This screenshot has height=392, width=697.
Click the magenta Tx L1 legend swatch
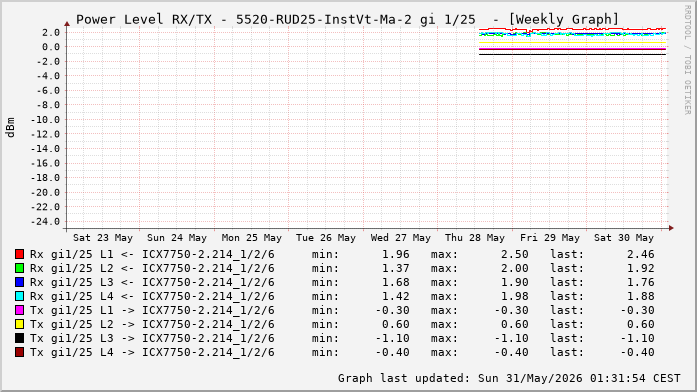[19, 310]
